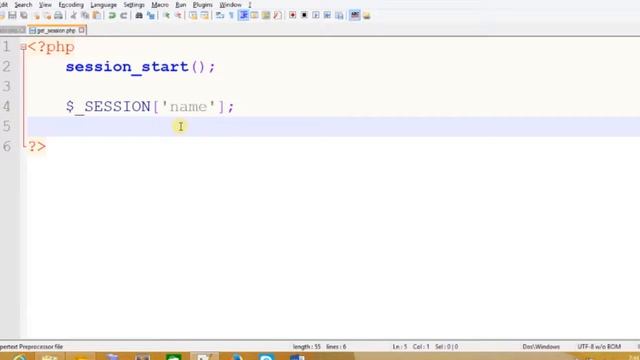The width and height of the screenshot is (640, 360).
Task: Click the Playback macro icon
Action: (x=316, y=16)
